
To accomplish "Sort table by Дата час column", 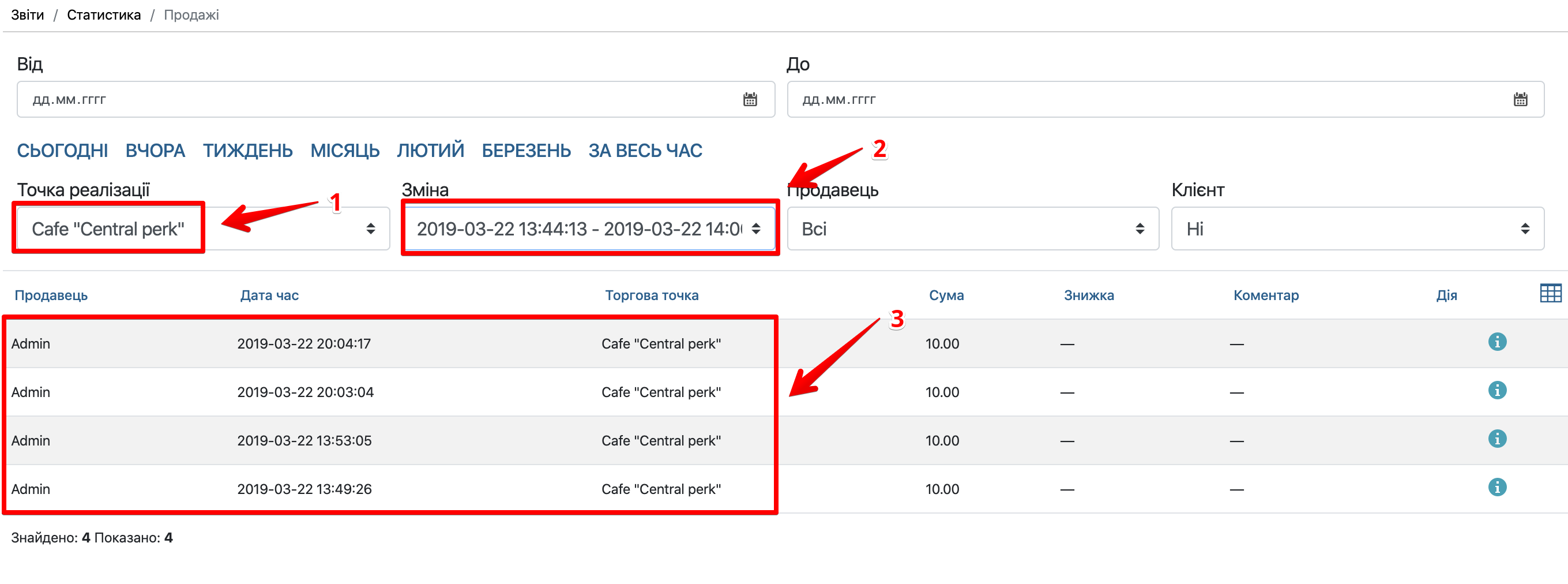I will (x=269, y=295).
